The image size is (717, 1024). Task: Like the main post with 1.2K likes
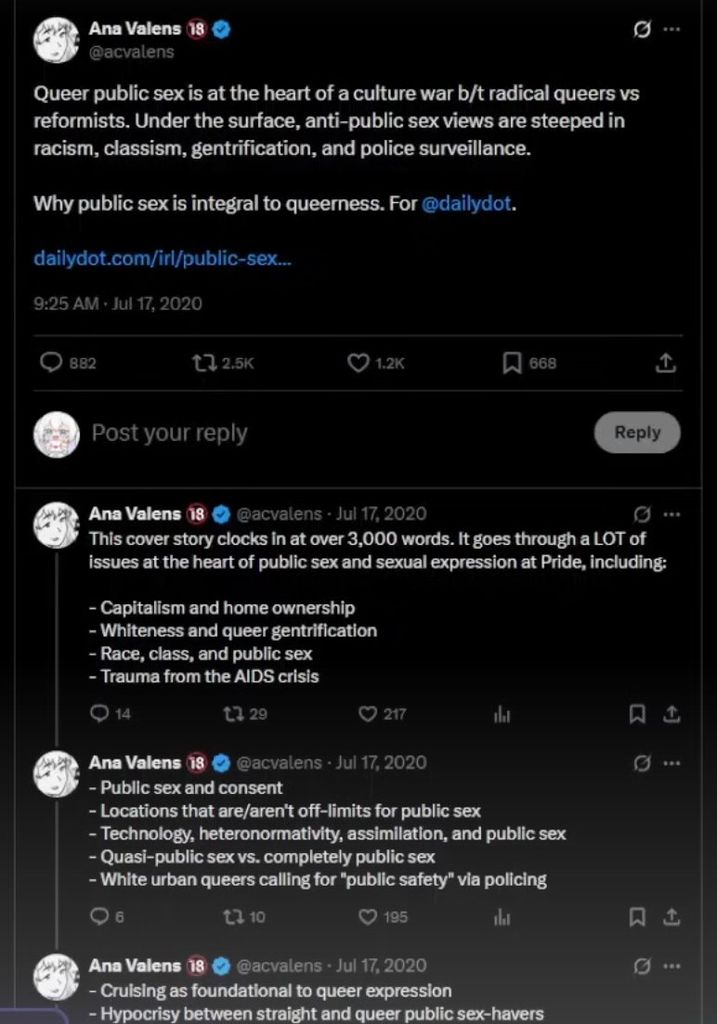359,364
